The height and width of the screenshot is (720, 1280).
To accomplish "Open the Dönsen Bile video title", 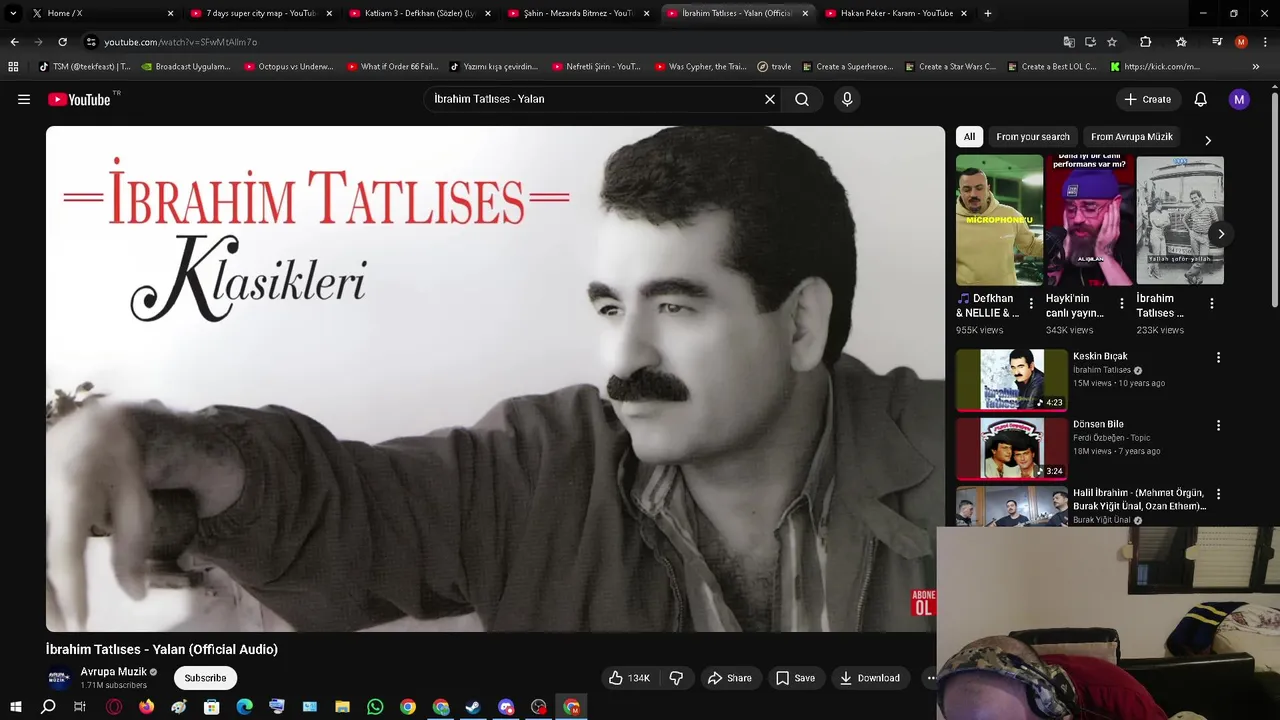I will [1098, 424].
